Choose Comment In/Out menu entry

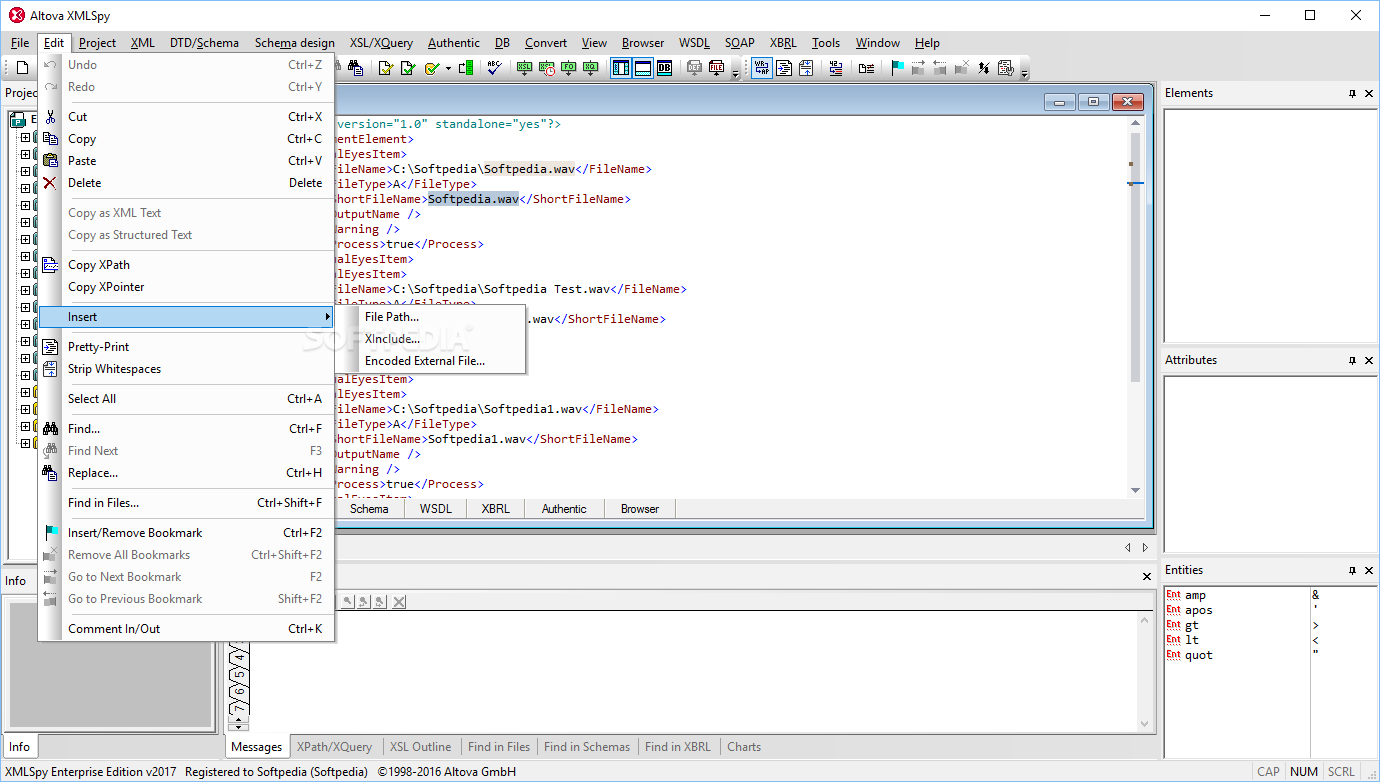click(x=185, y=629)
